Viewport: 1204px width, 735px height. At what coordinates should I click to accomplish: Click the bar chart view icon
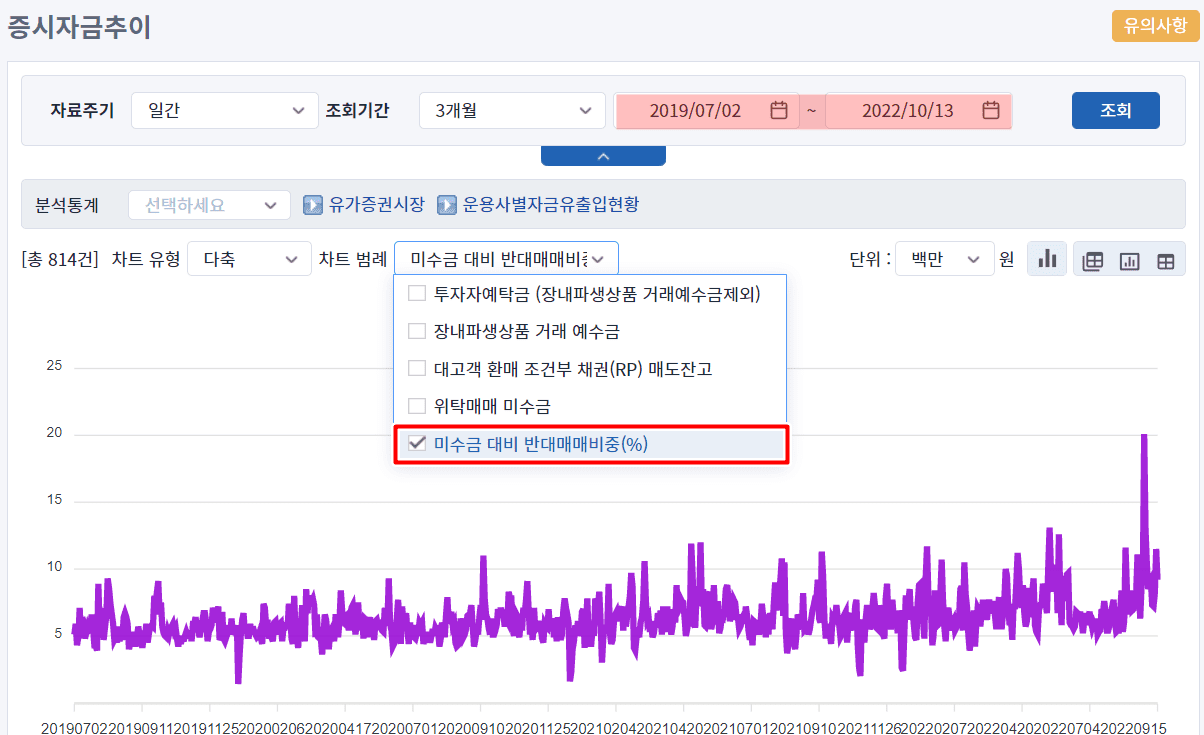tap(1047, 259)
